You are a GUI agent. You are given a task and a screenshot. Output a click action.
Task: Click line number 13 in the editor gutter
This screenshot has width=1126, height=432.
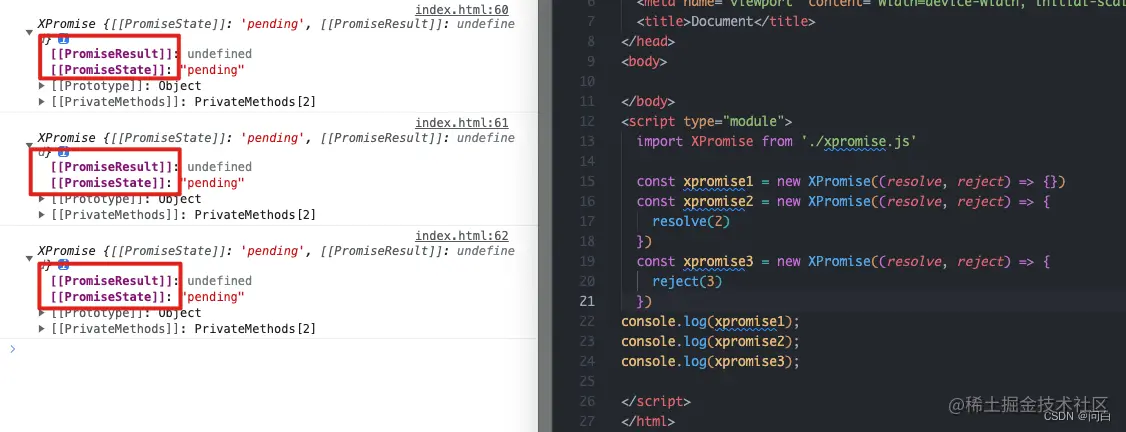tap(587, 141)
